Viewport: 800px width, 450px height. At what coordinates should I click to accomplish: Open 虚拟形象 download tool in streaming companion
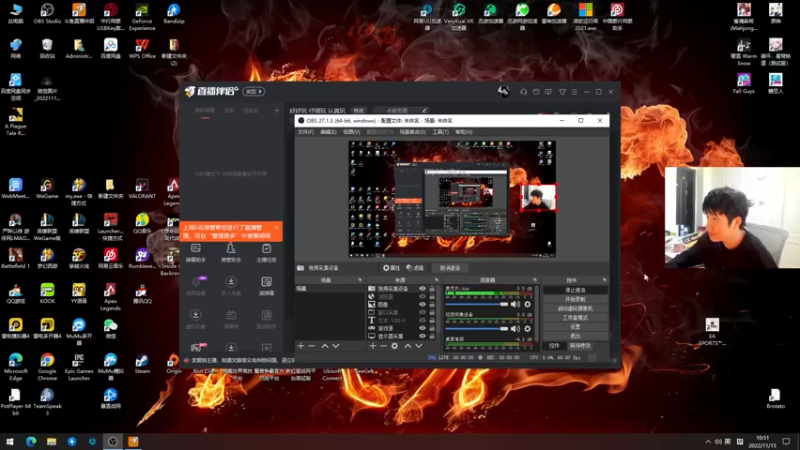point(196,319)
